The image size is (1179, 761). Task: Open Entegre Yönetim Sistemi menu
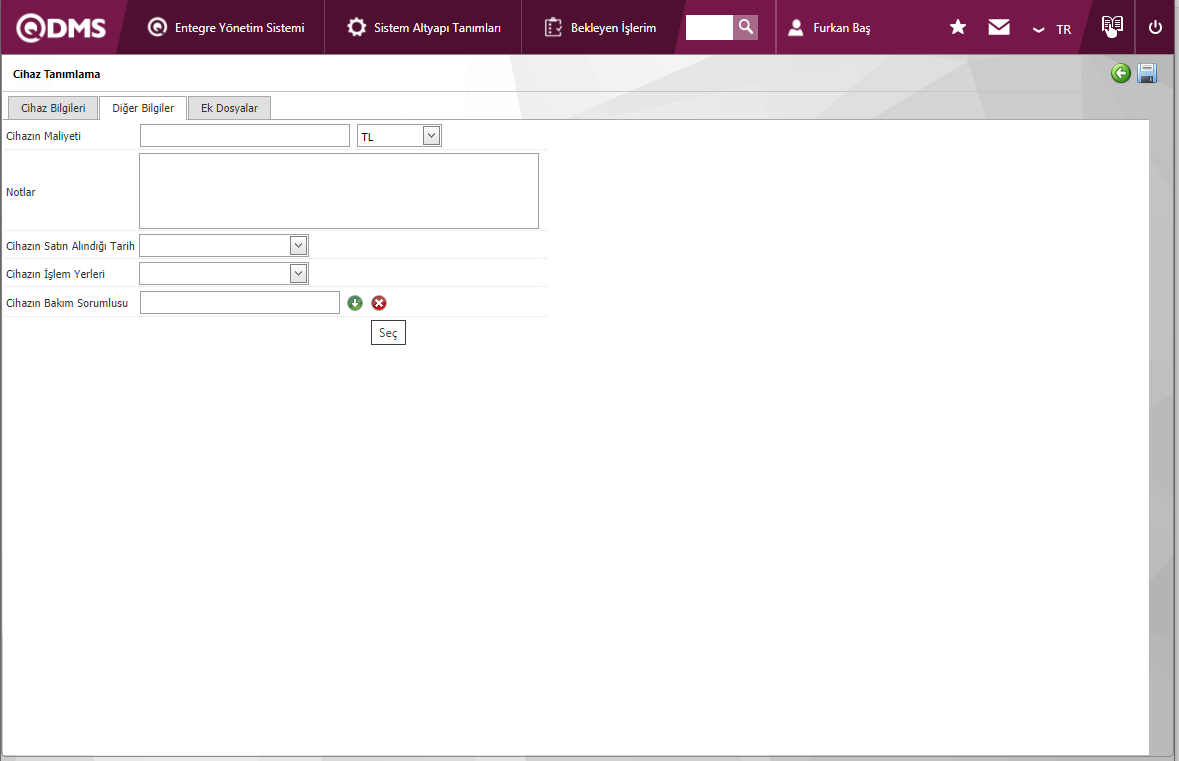pos(226,28)
